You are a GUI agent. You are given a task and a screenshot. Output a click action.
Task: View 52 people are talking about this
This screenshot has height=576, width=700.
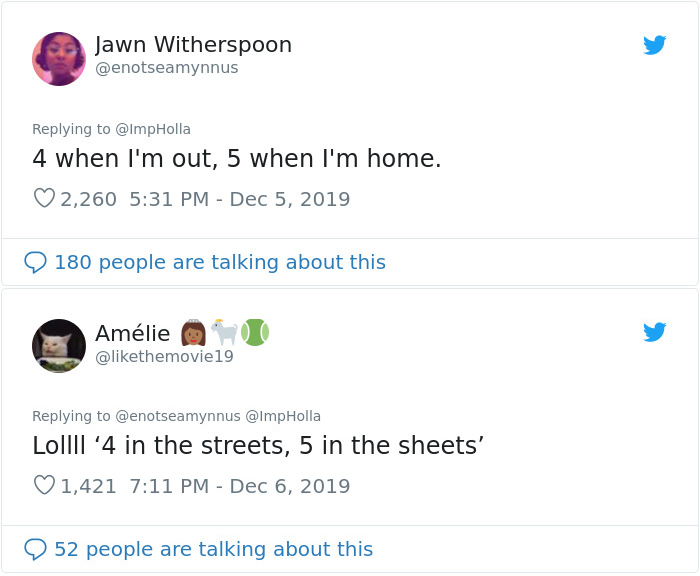(x=213, y=549)
